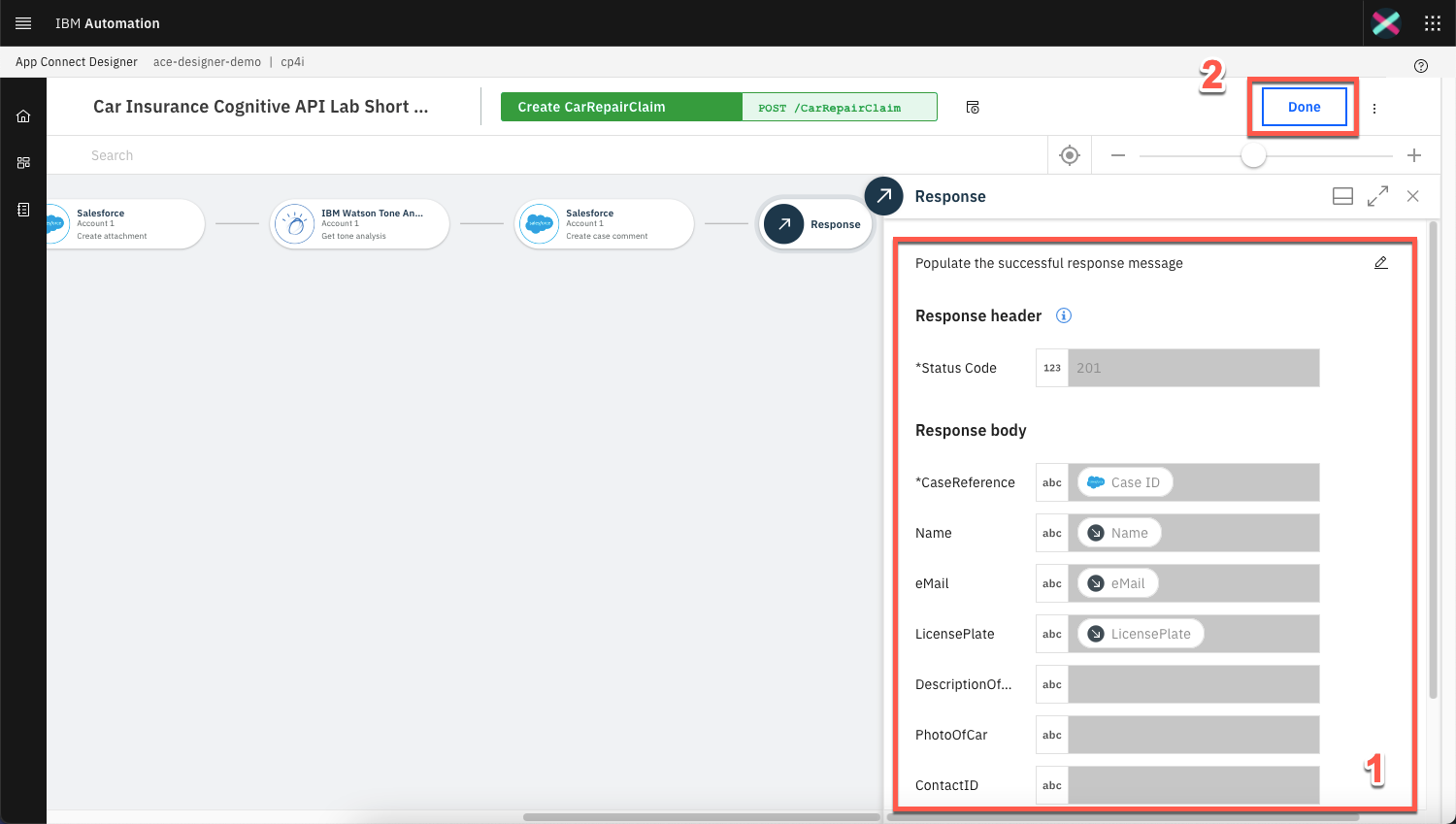Open the dashboard sidebar icon
1456x824 pixels.
pos(23,163)
